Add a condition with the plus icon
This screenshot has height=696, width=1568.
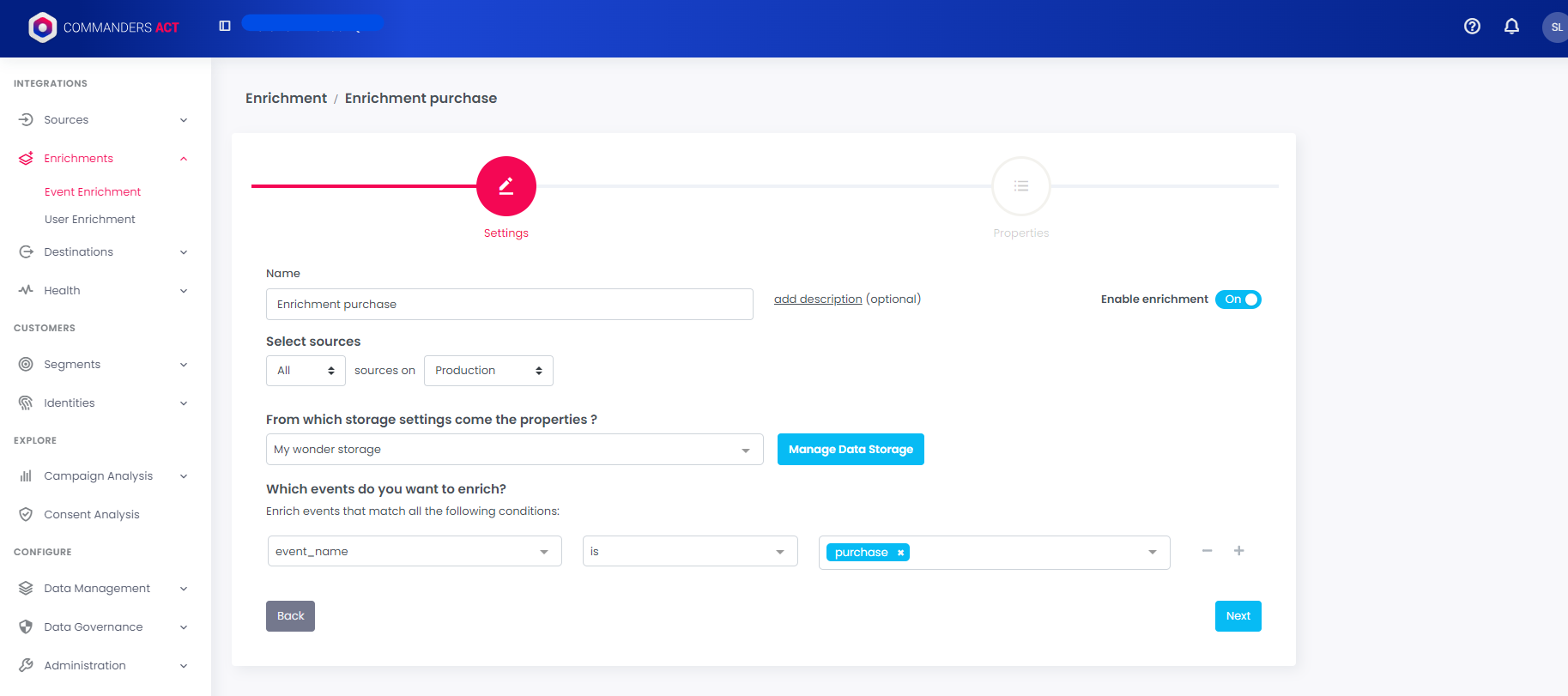click(1238, 551)
